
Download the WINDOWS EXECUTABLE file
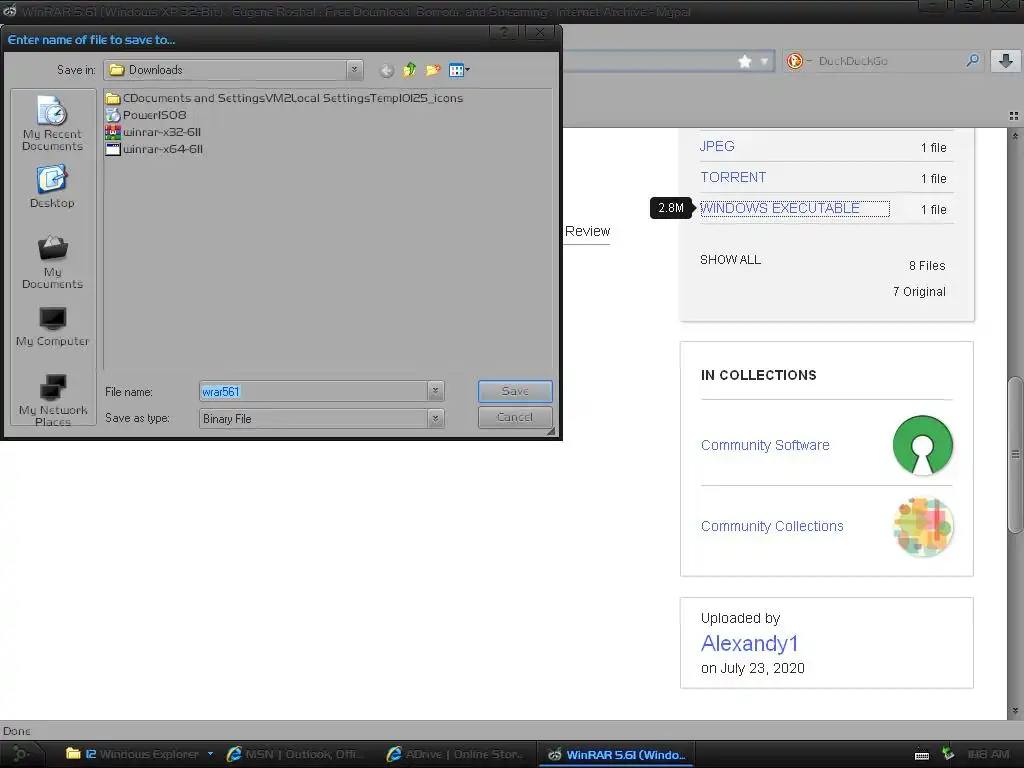[780, 208]
